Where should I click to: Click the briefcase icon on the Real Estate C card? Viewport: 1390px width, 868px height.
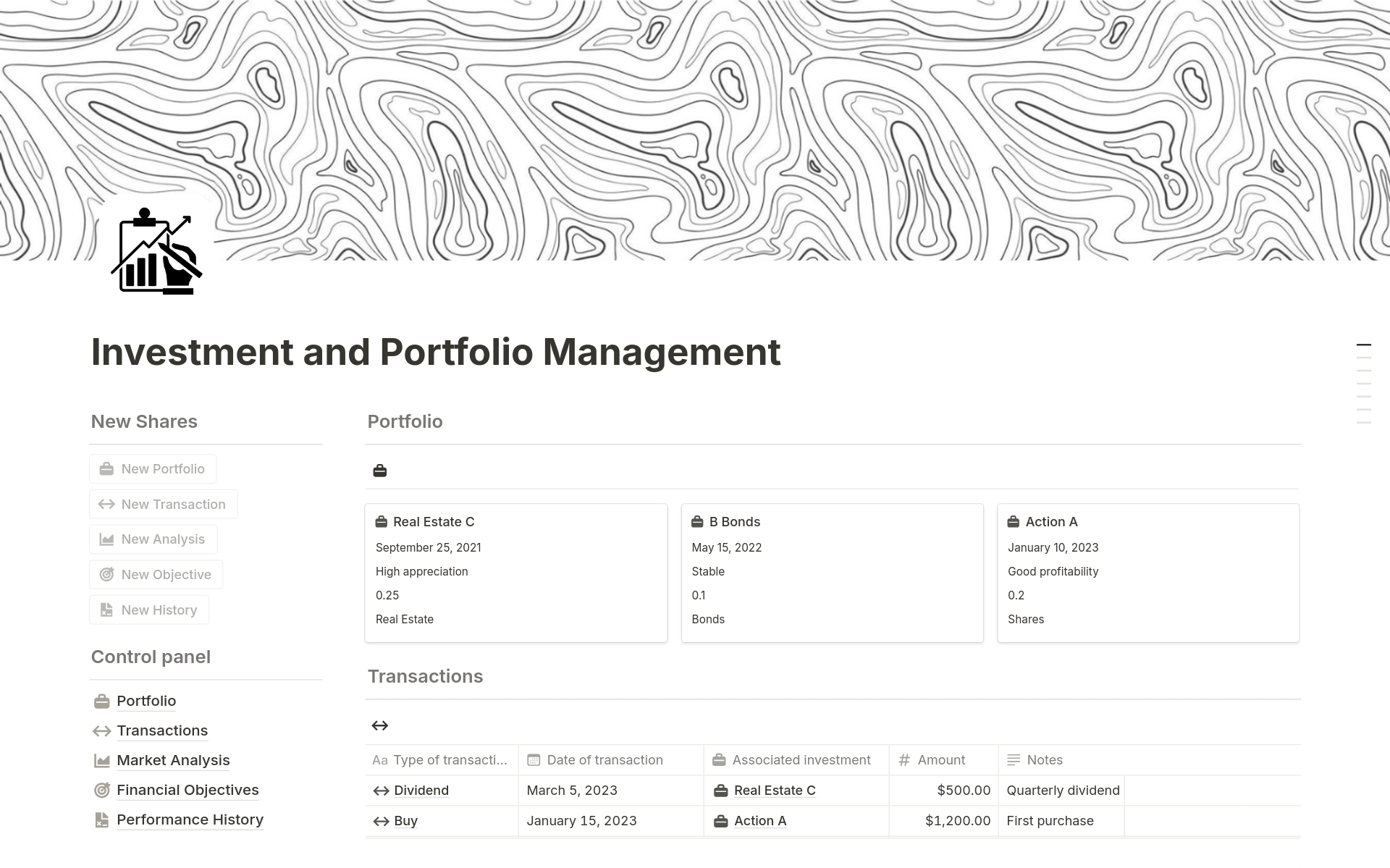pyautogui.click(x=381, y=521)
